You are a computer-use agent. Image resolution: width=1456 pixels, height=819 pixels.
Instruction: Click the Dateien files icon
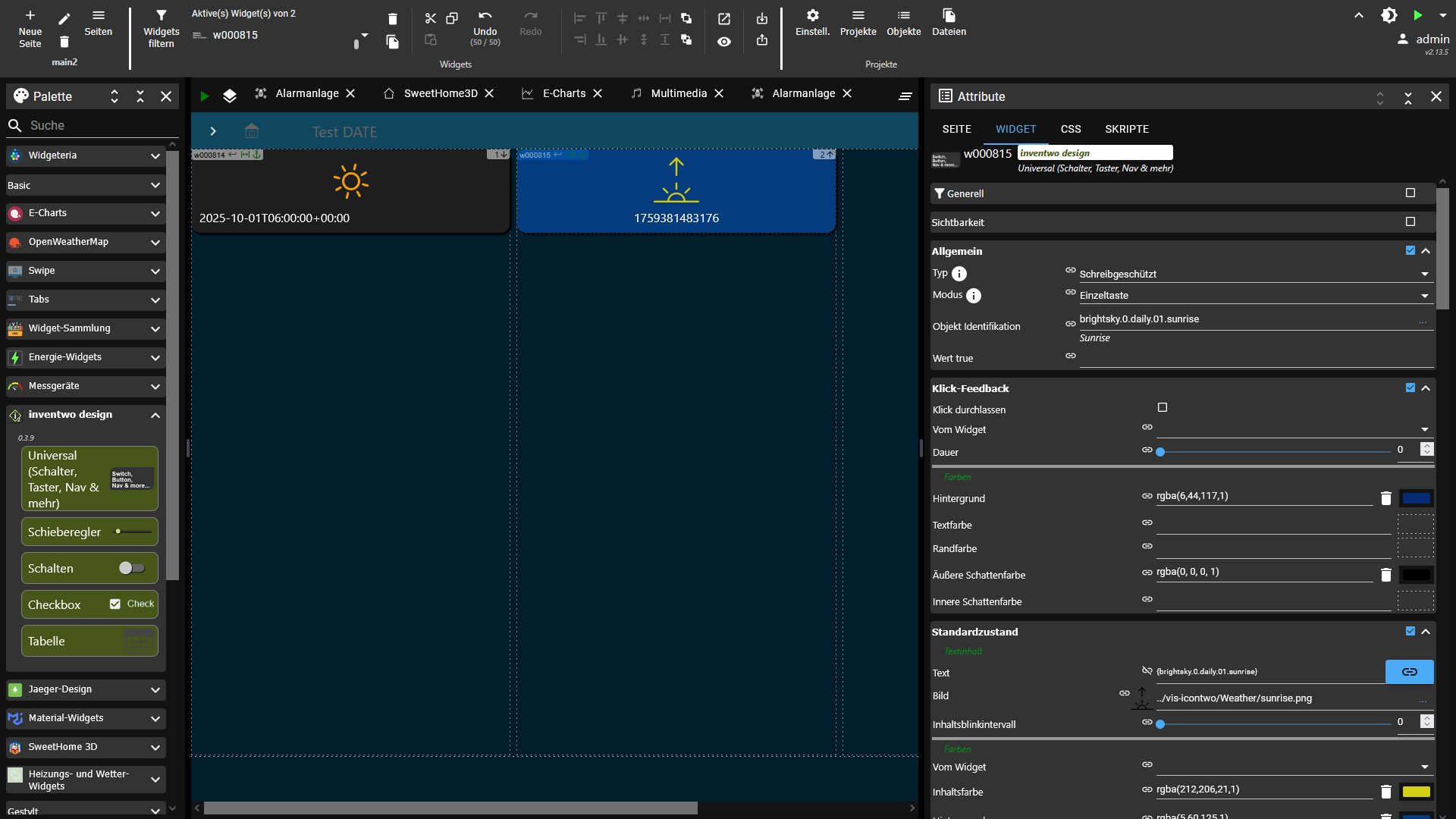click(x=949, y=16)
